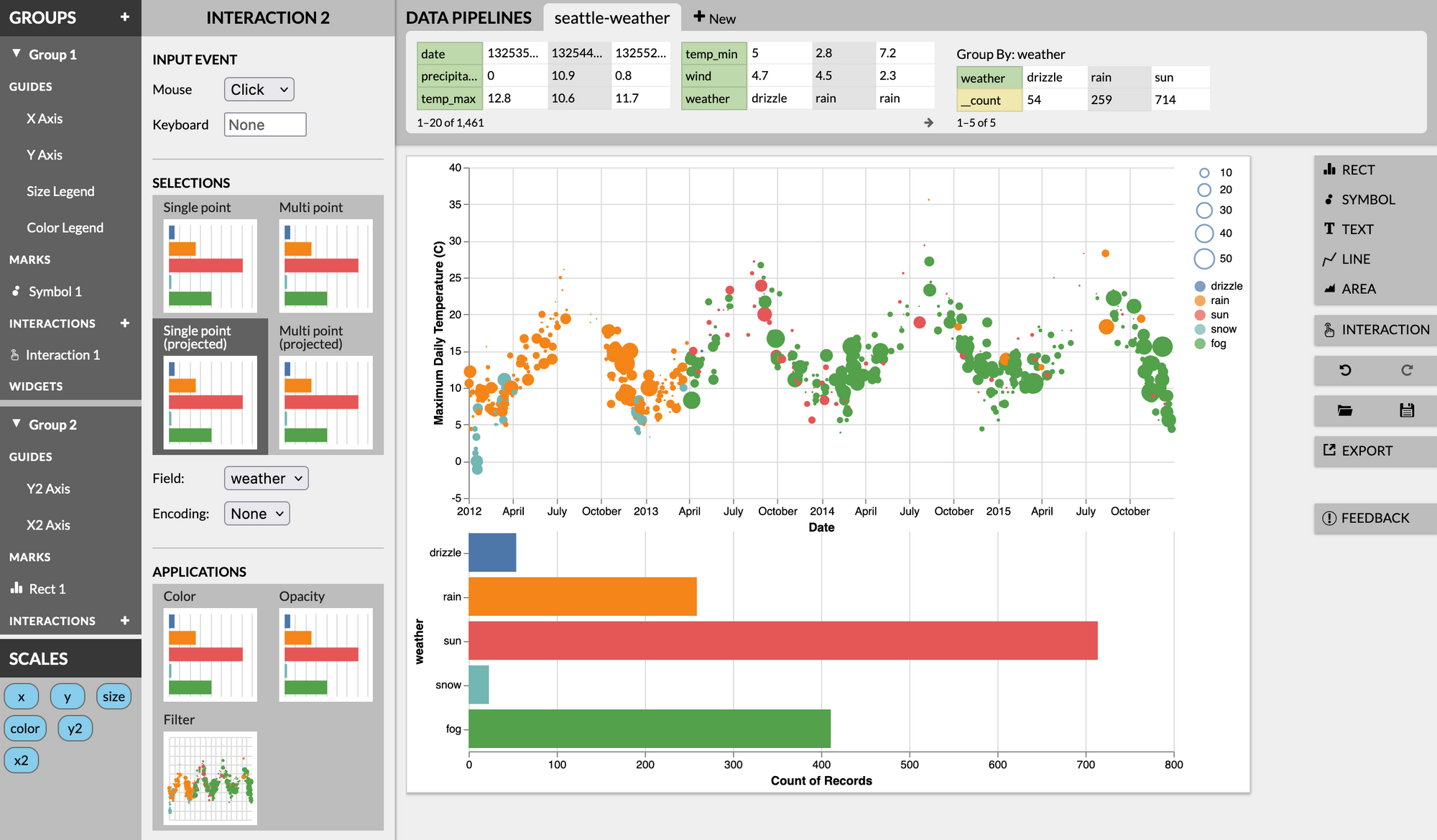
Task: Open a New data pipeline tab
Action: 714,18
